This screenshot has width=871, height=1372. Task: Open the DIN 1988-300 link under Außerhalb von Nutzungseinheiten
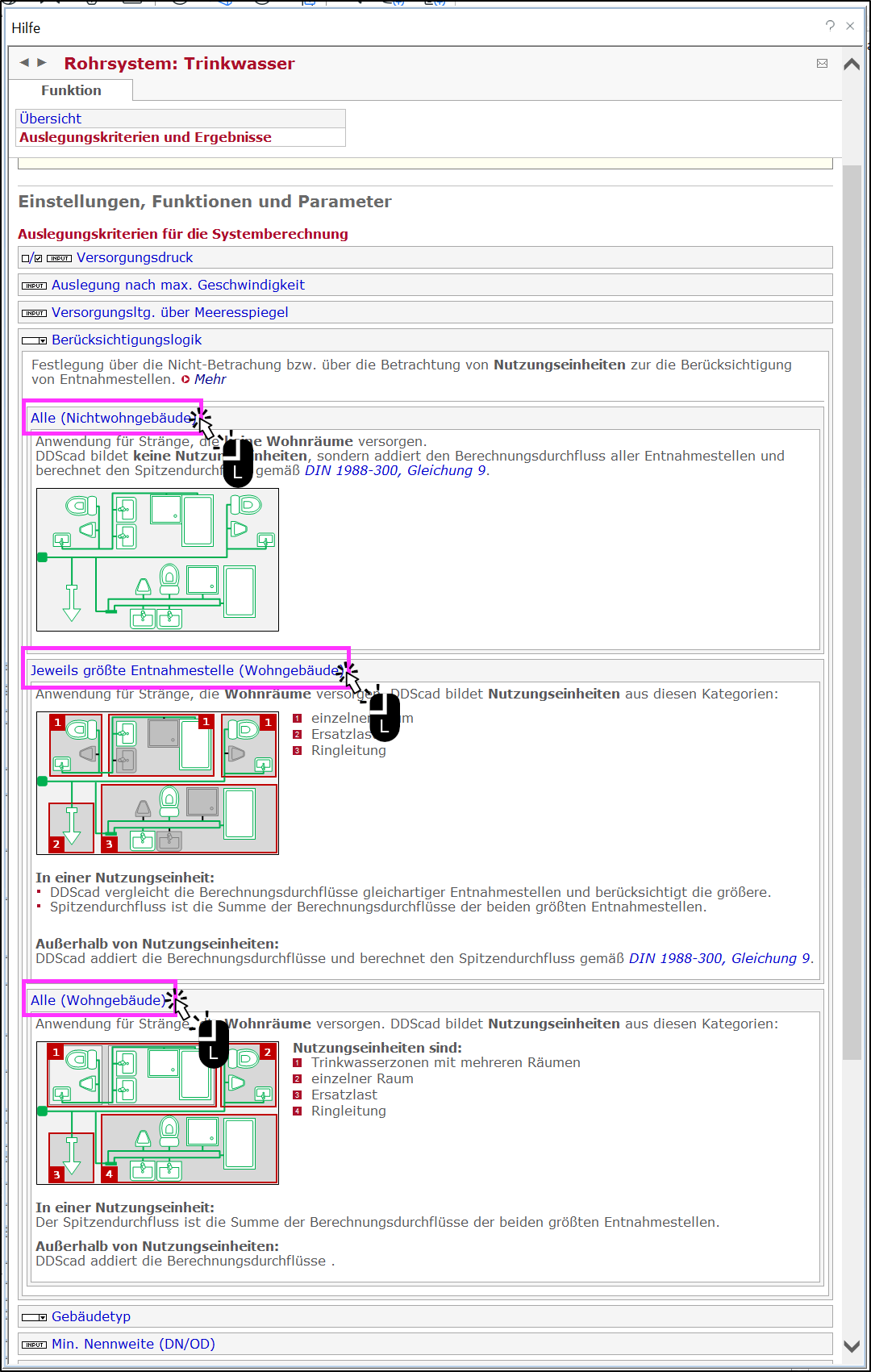(x=720, y=958)
